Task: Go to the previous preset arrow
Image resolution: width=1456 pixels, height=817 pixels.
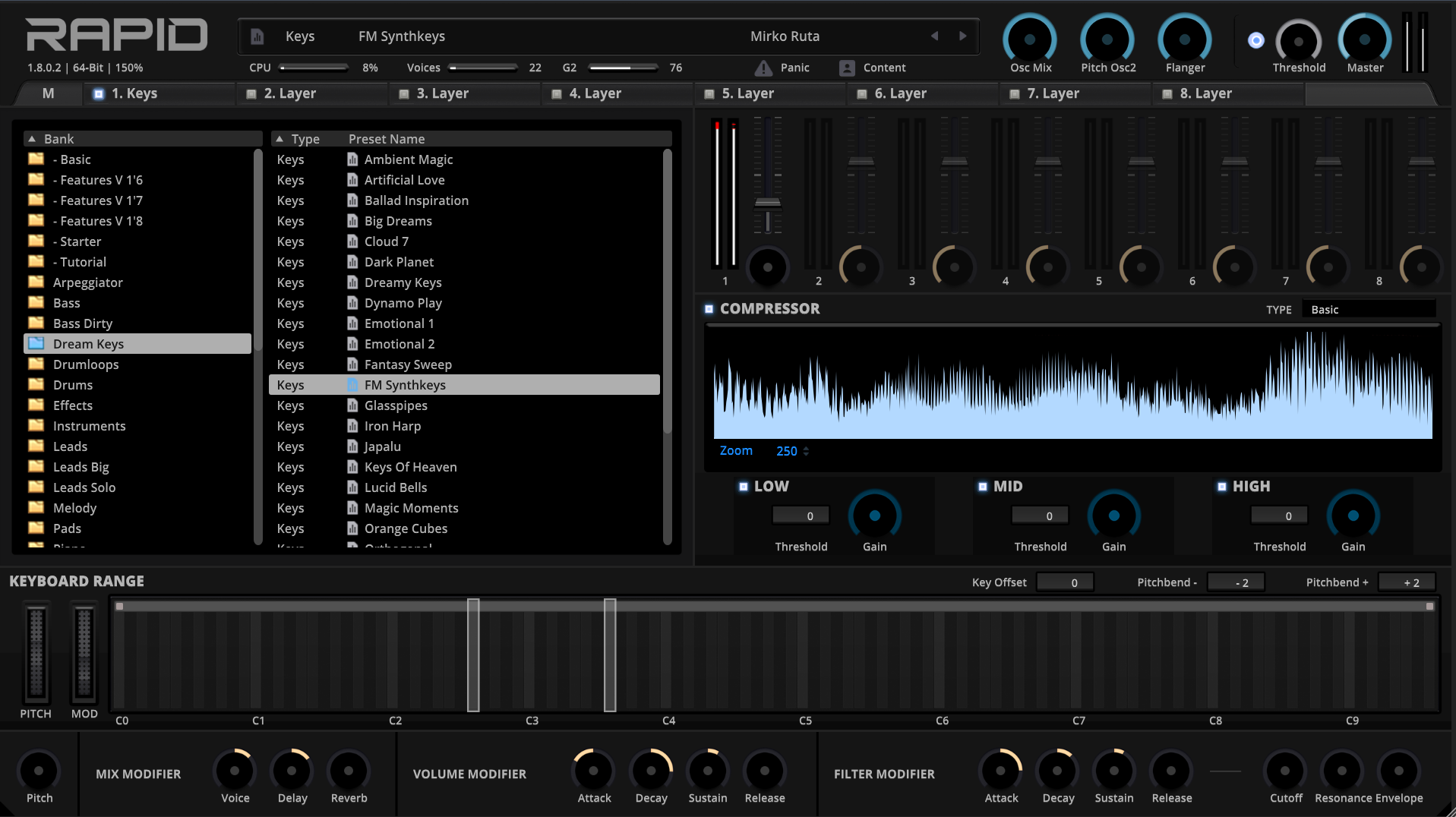Action: 935,36
